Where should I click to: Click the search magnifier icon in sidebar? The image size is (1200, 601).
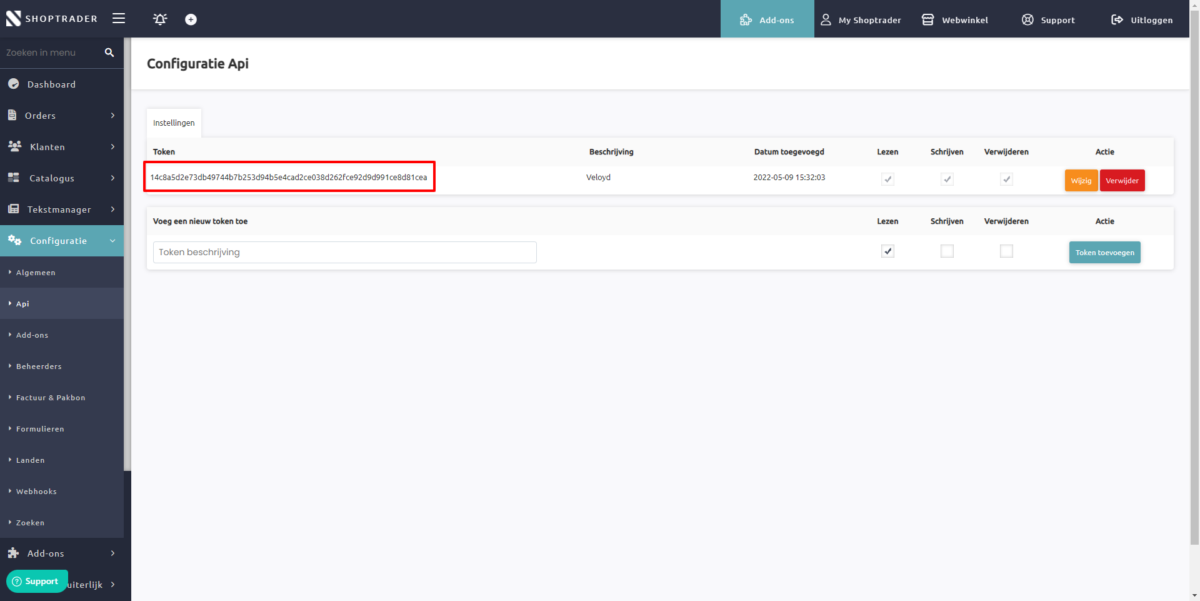coord(110,52)
